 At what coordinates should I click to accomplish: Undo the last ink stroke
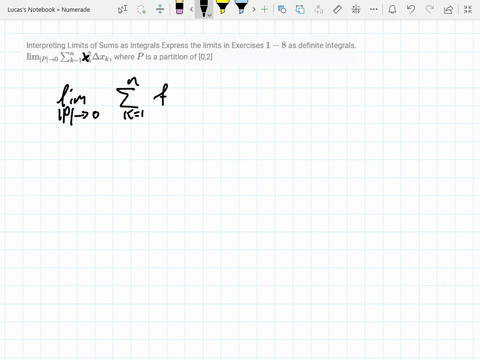tap(411, 9)
